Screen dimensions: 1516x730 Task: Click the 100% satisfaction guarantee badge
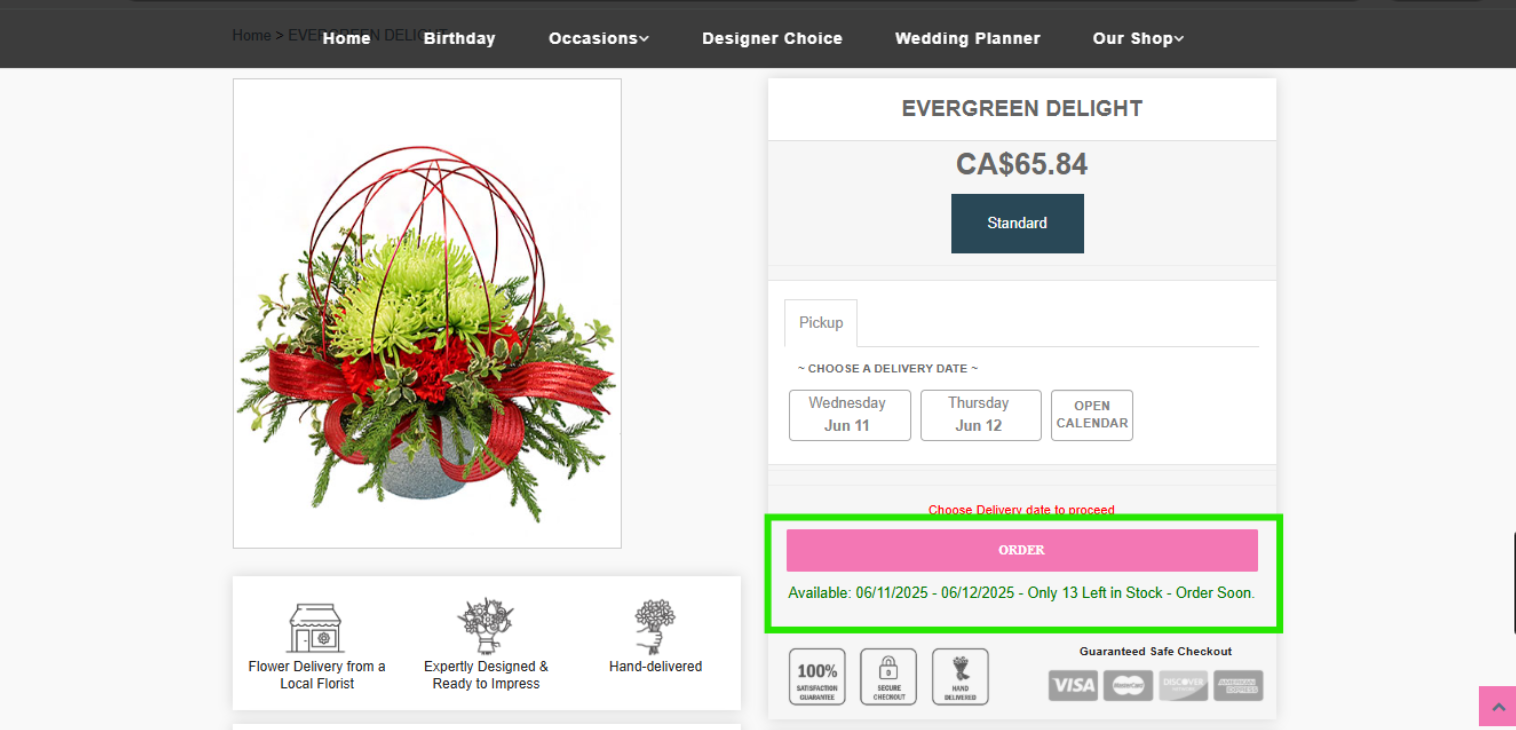(817, 677)
